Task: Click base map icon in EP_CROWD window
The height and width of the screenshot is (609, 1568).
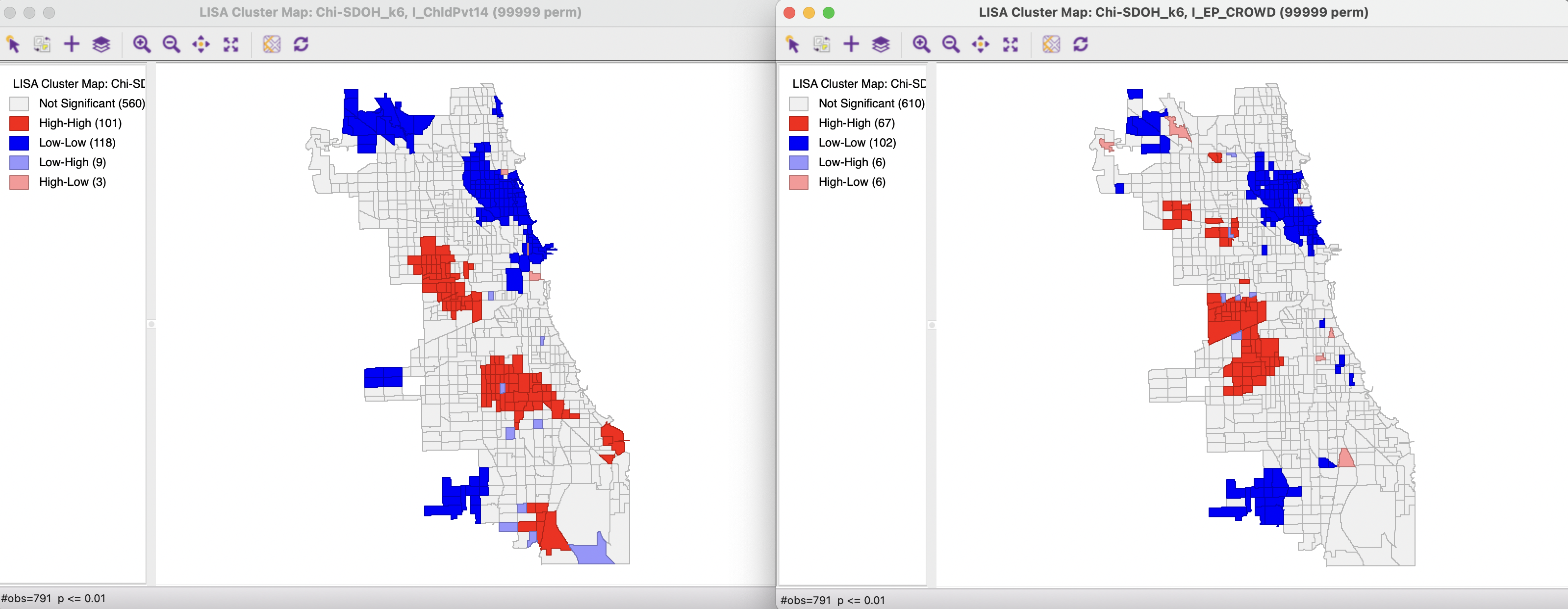Action: (x=1051, y=45)
